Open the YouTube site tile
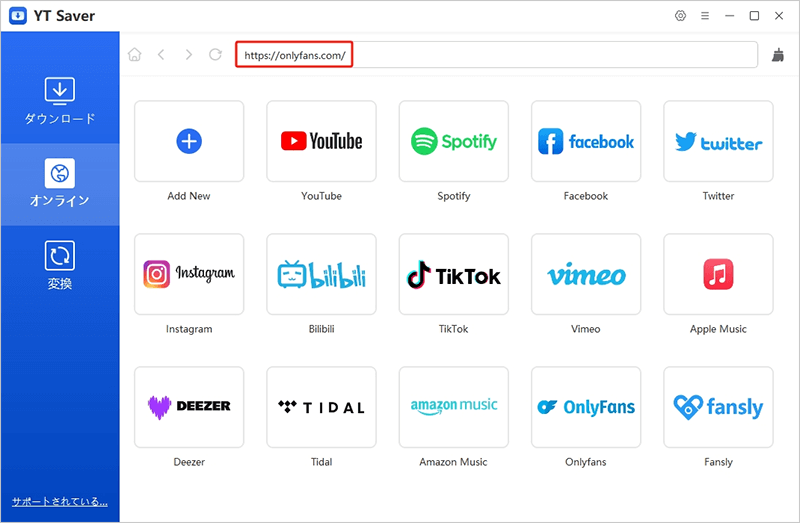The height and width of the screenshot is (523, 800). [321, 141]
